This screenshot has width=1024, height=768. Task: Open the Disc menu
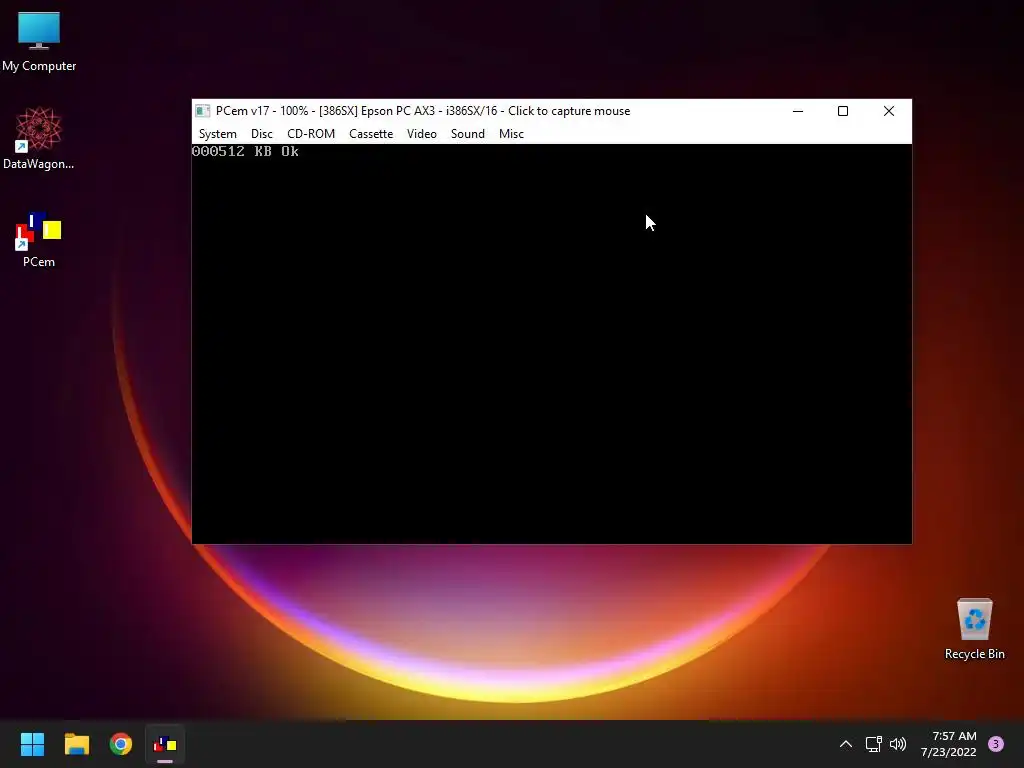point(261,134)
